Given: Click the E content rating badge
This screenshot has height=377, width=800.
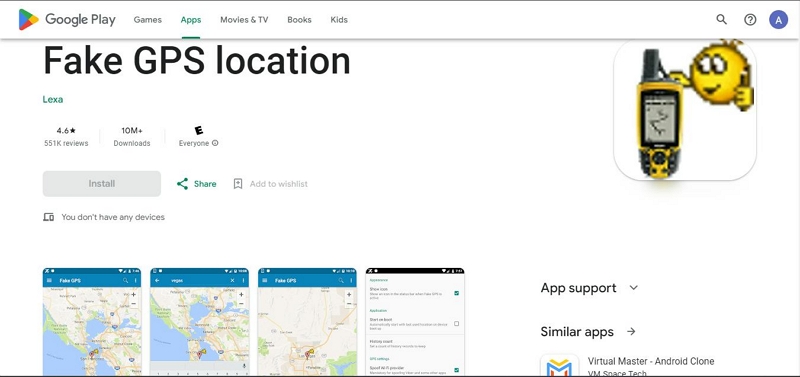Looking at the screenshot, I should point(199,131).
